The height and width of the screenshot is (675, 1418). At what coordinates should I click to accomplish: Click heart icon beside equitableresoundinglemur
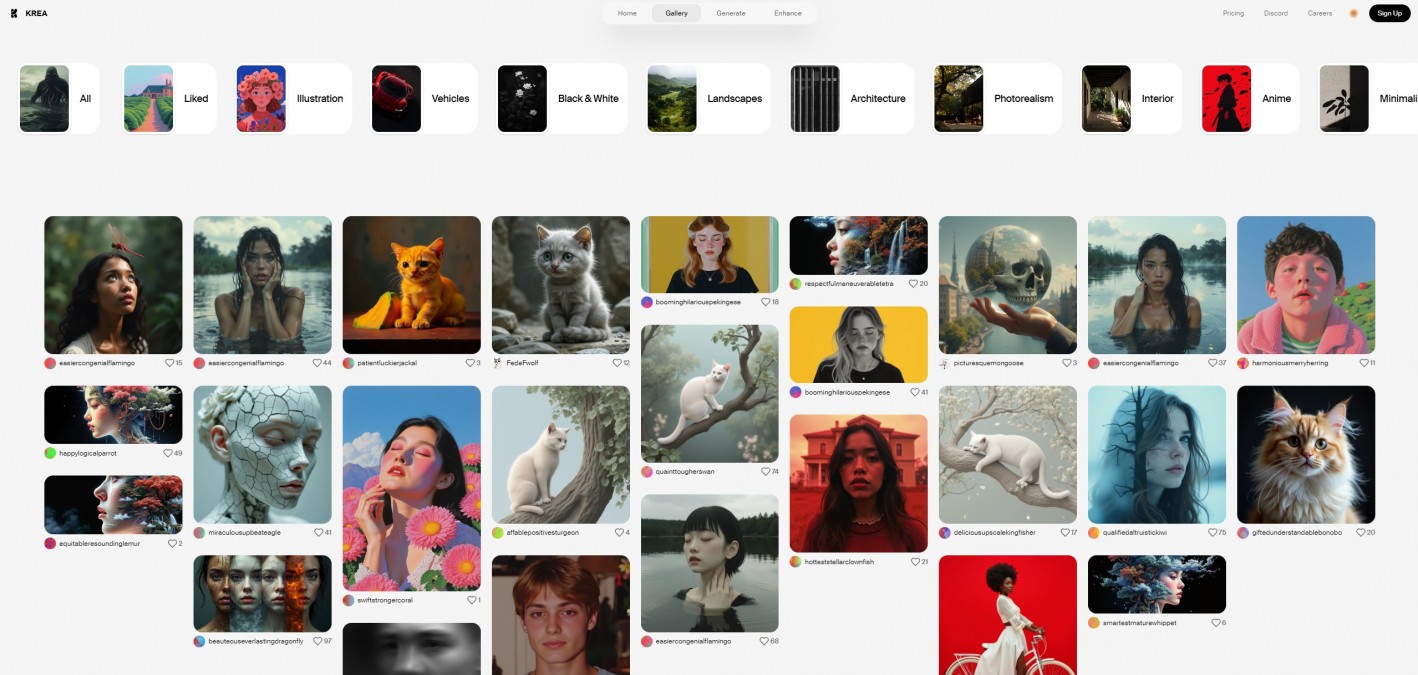[172, 543]
